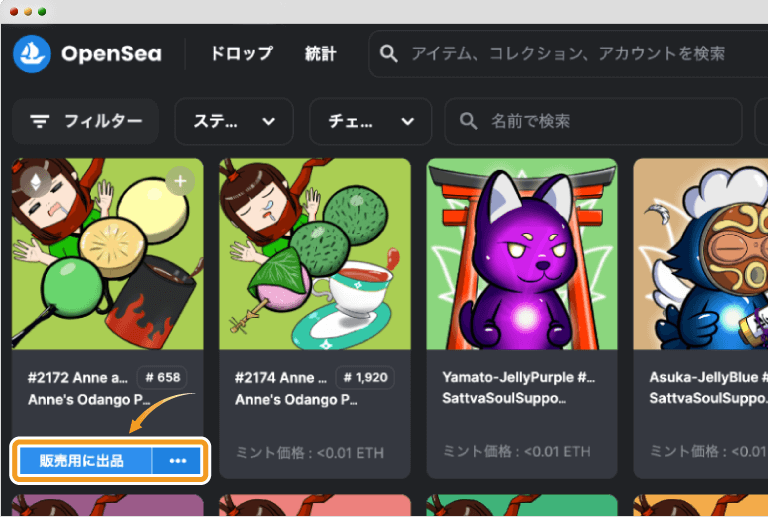The width and height of the screenshot is (768, 517).
Task: Focus the アイテム、コレクション、アカウントを検索 search field
Action: (568, 53)
